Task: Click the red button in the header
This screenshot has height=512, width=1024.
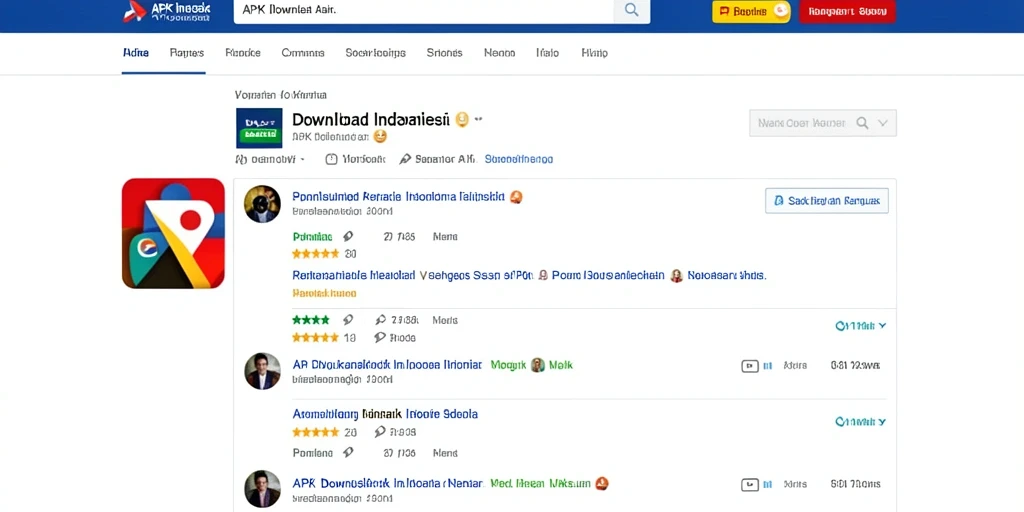Action: pyautogui.click(x=847, y=11)
